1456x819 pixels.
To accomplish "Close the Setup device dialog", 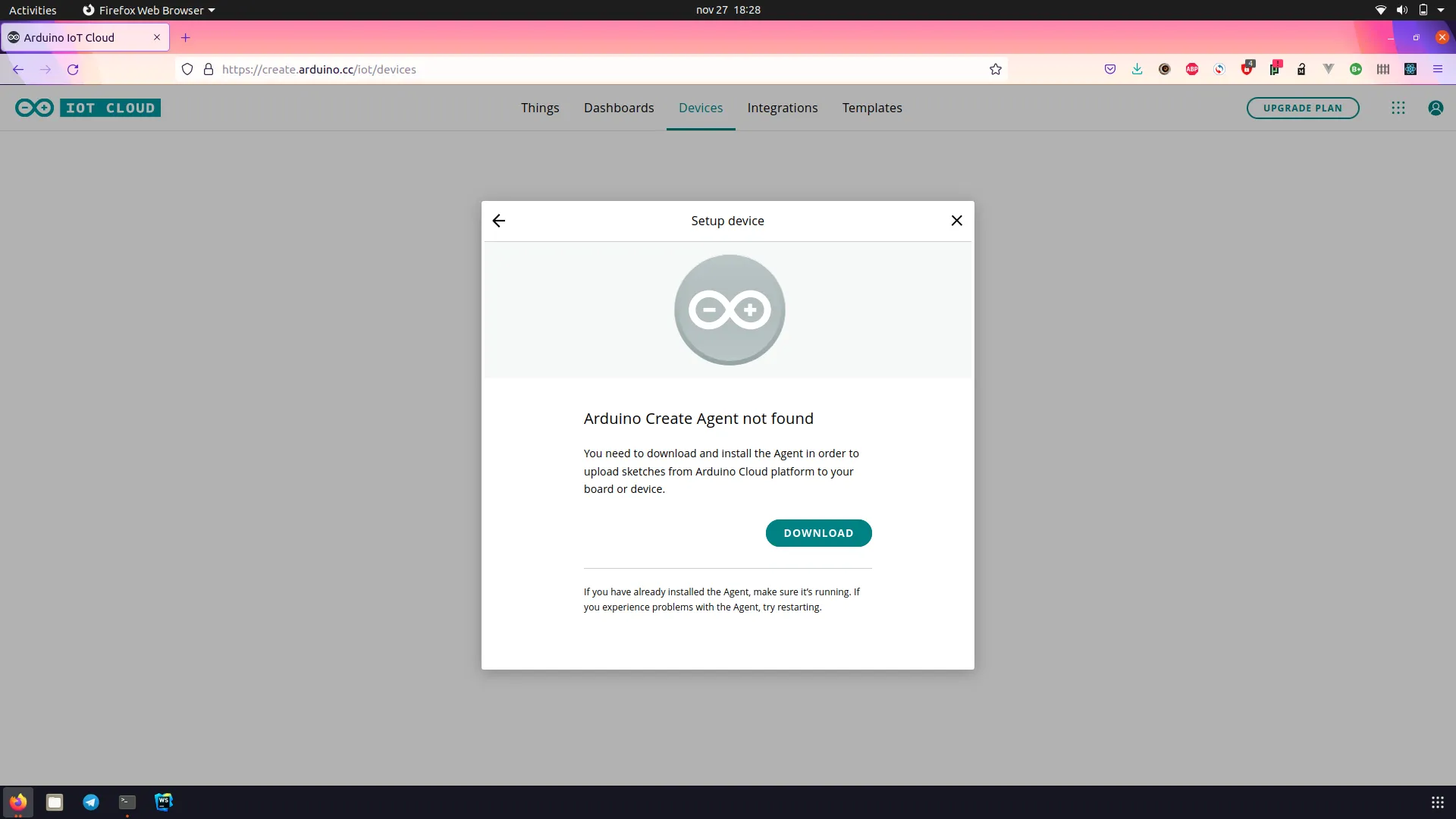I will pyautogui.click(x=956, y=220).
